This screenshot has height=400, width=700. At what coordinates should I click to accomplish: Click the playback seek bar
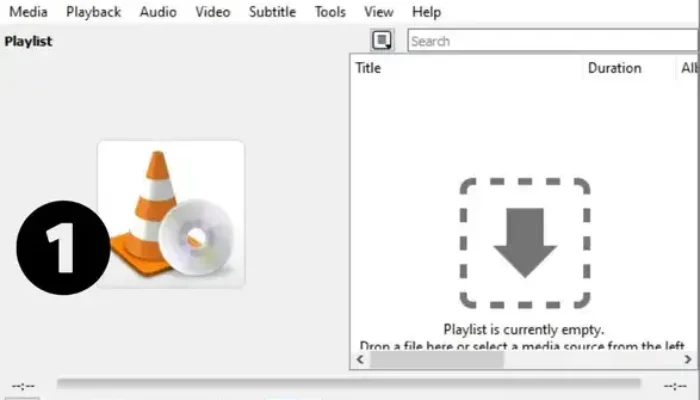point(348,383)
